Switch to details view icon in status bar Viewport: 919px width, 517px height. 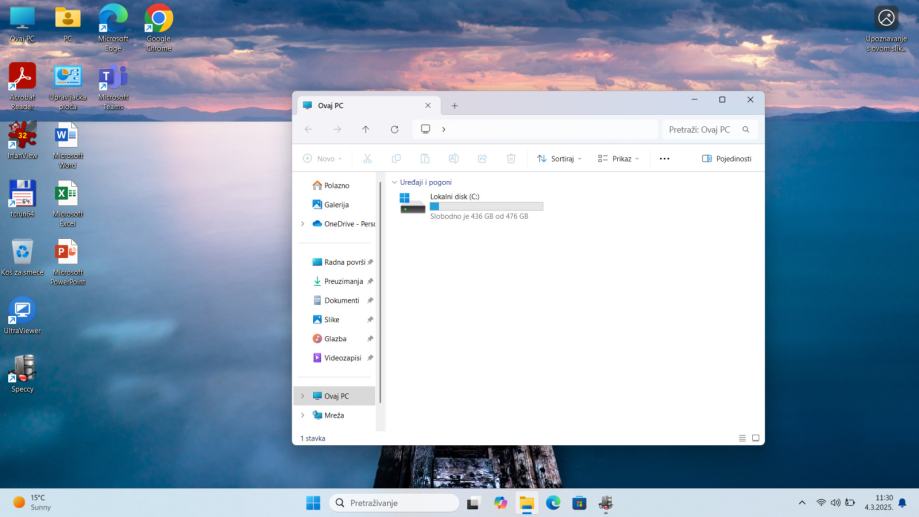pyautogui.click(x=742, y=438)
